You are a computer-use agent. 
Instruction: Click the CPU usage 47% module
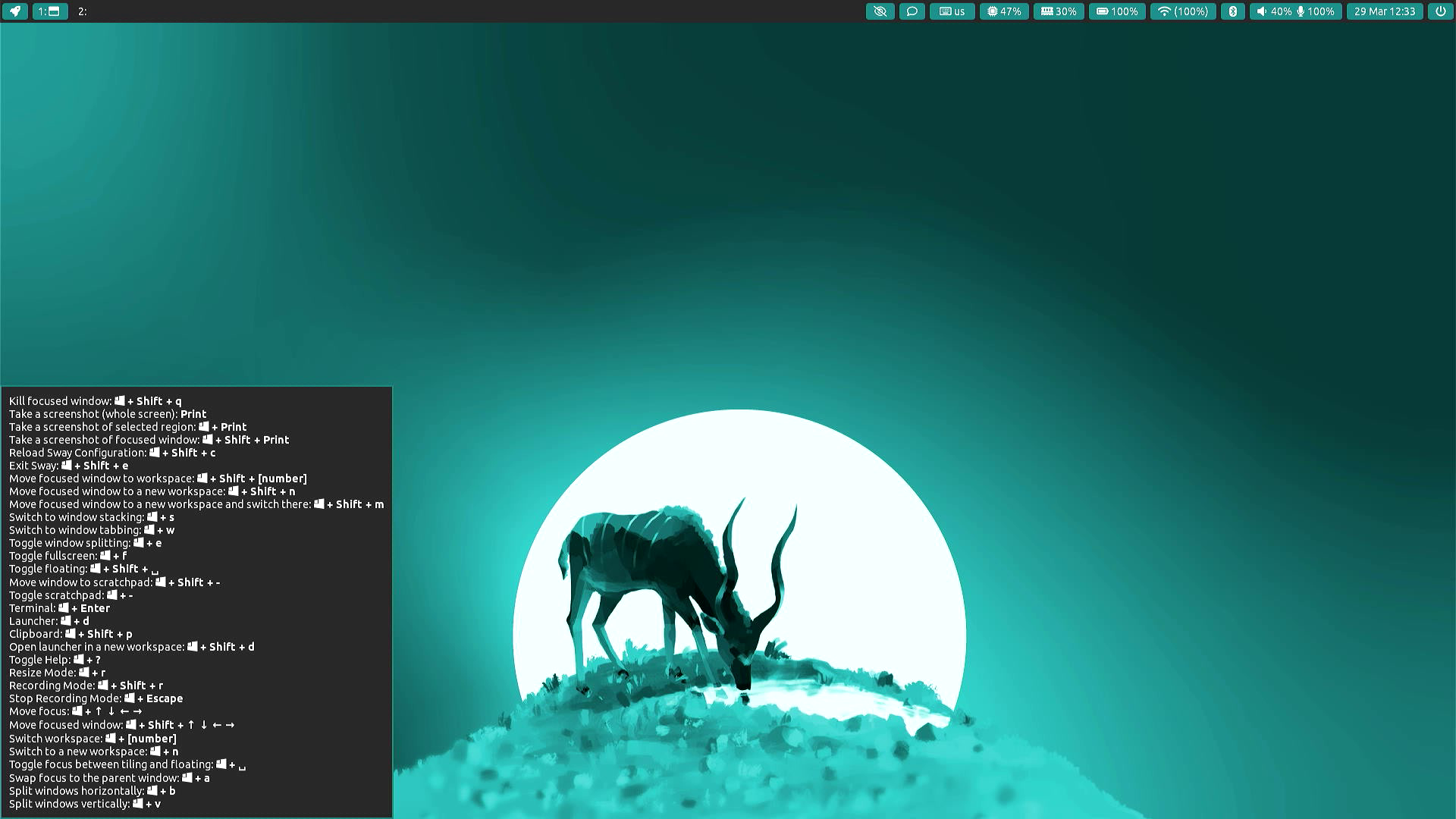click(1003, 11)
